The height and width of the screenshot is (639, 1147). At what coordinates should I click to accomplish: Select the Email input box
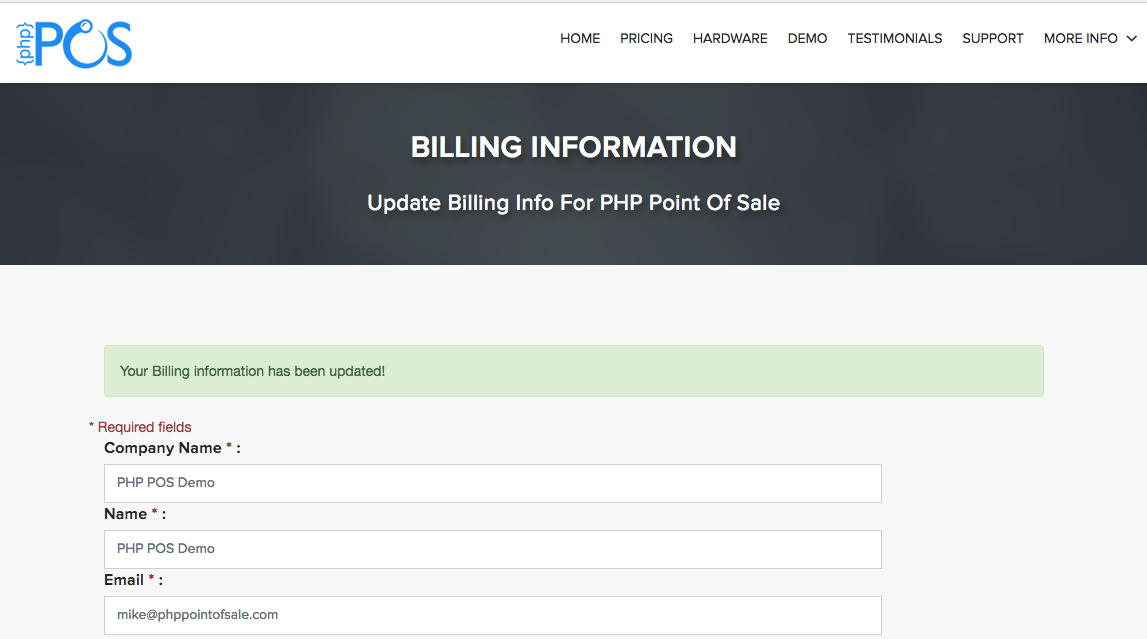pyautogui.click(x=492, y=615)
